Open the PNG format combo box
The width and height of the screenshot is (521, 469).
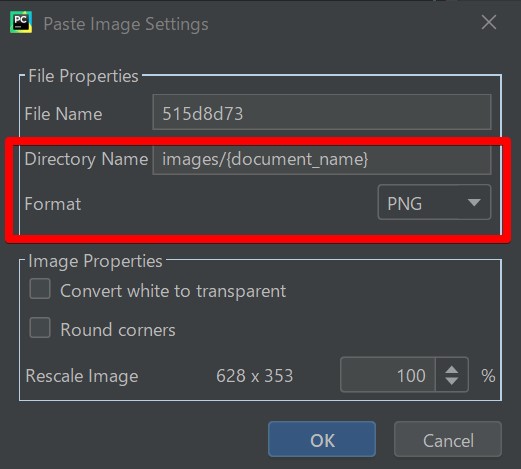(434, 202)
